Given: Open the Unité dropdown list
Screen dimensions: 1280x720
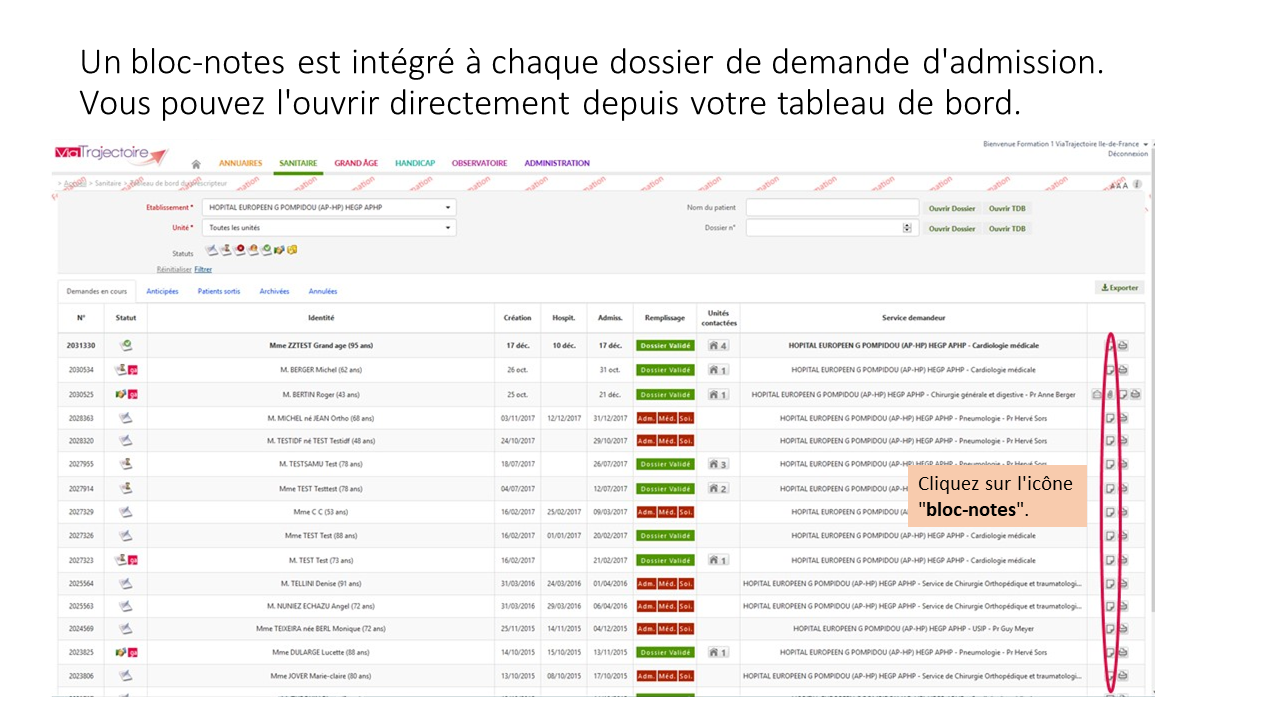Looking at the screenshot, I should coord(449,228).
